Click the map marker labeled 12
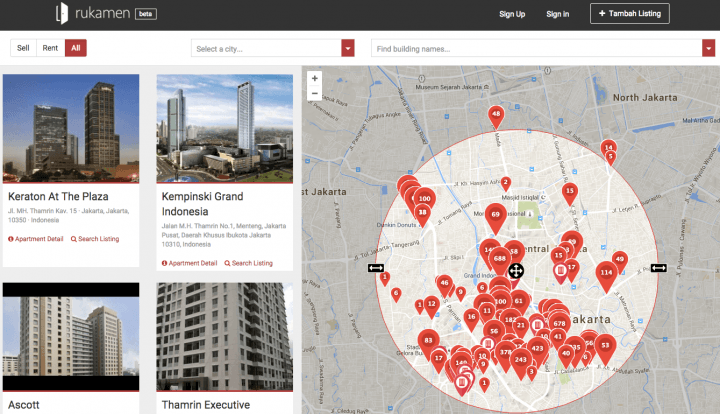This screenshot has width=720, height=414. [x=432, y=305]
